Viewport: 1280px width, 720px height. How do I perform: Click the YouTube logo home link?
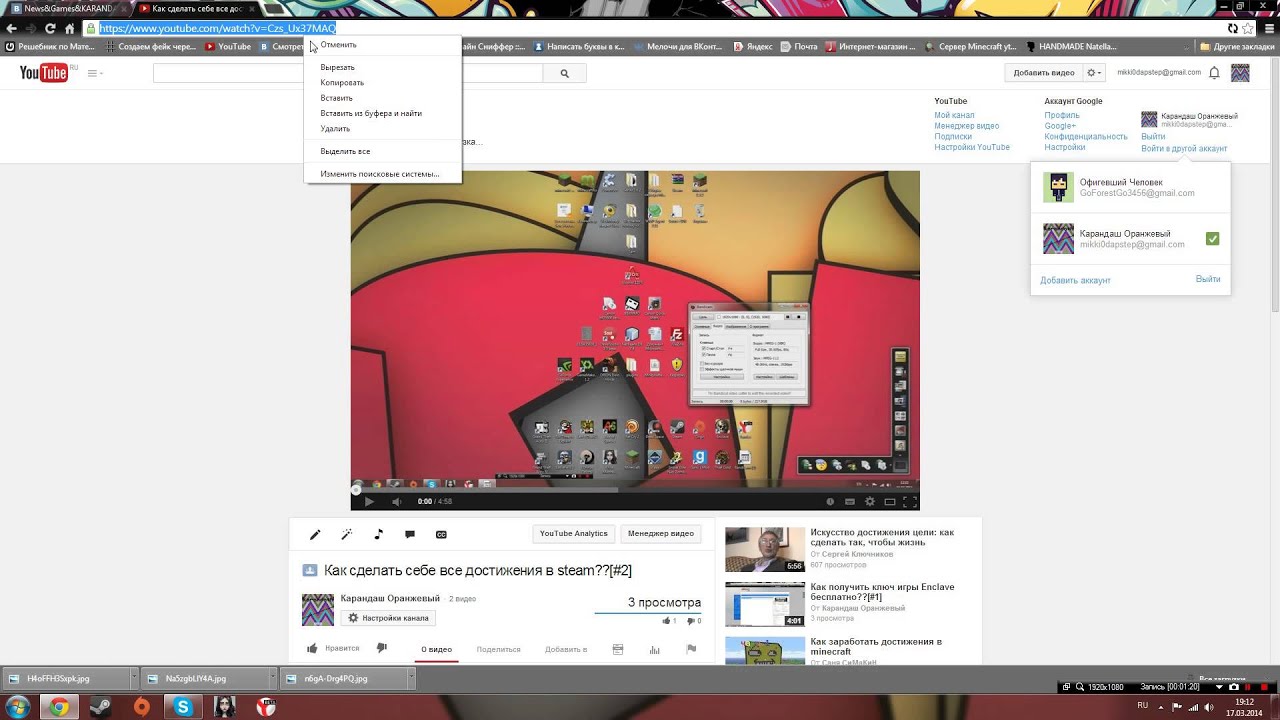coord(43,72)
